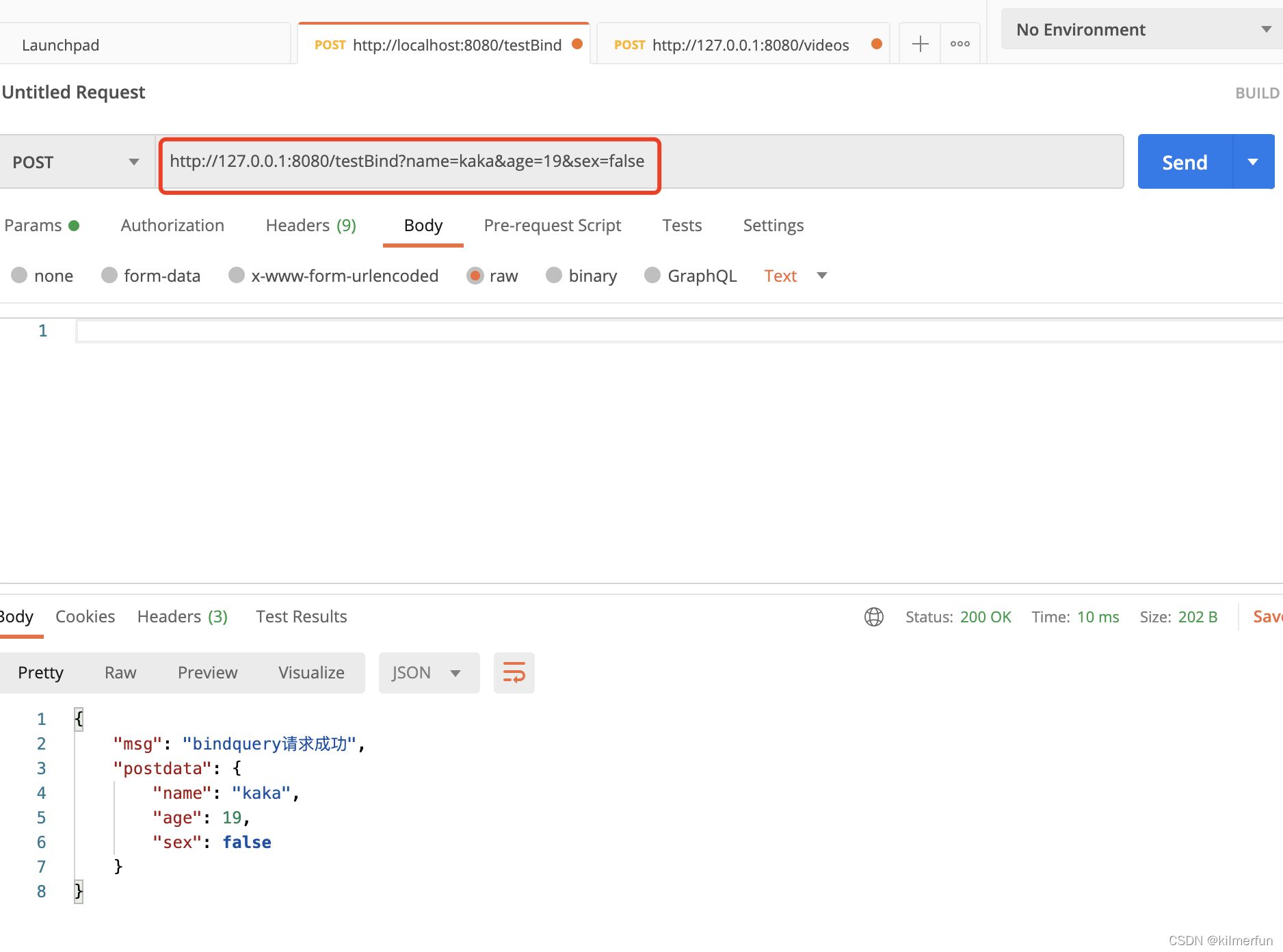Click the age value 19 in the response
Screen dimensions: 1283x952
click(232, 817)
